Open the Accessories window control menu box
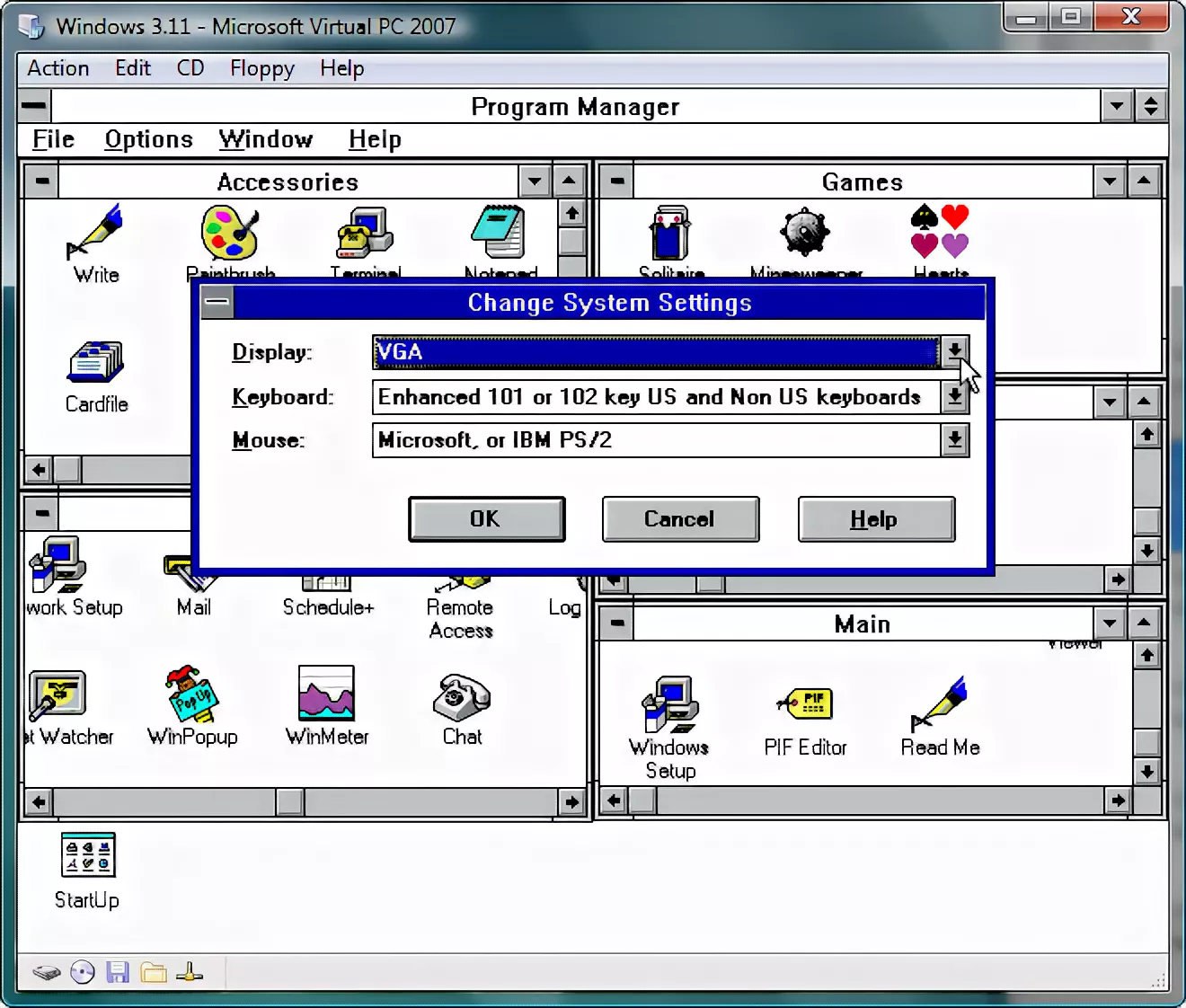Screen dimensions: 1186x1008 (42, 181)
